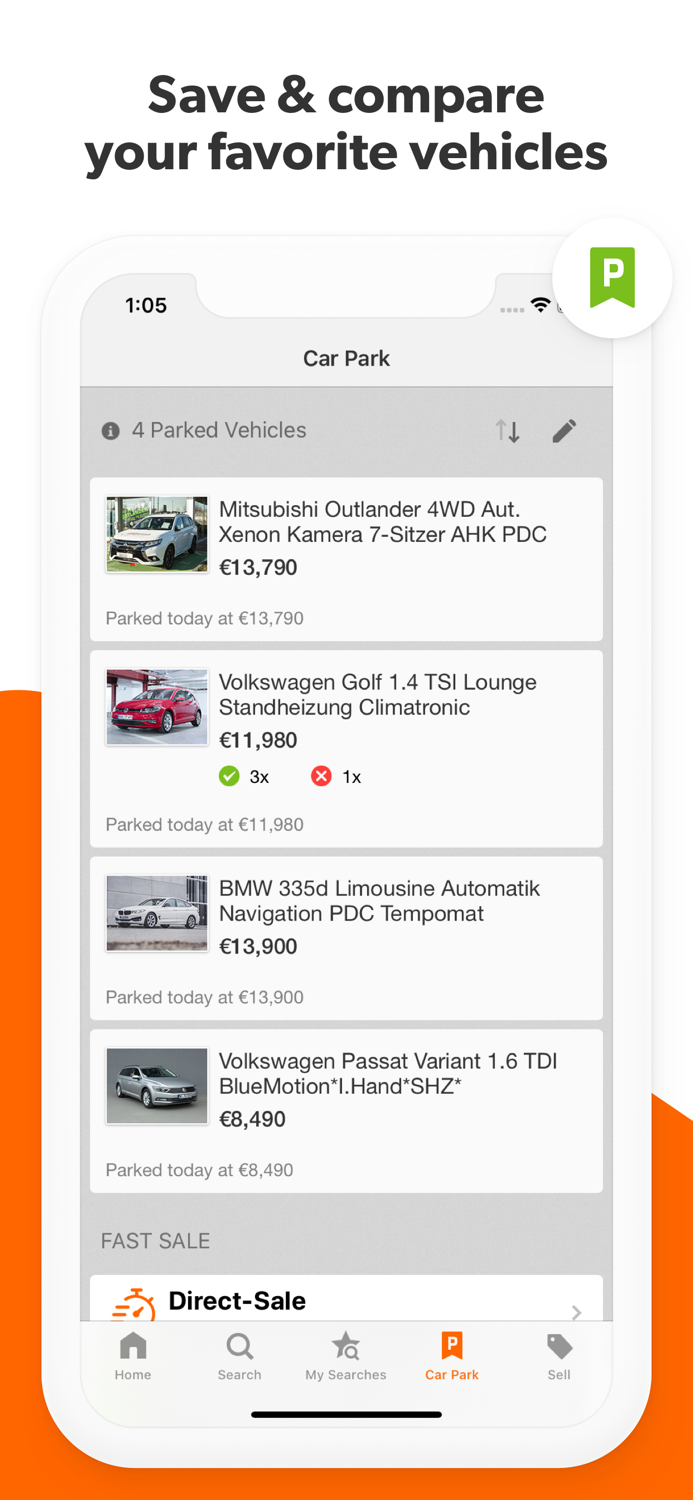This screenshot has height=1500, width=693.
Task: Toggle the red X 1x indicator on the Golf
Action: [x=321, y=776]
